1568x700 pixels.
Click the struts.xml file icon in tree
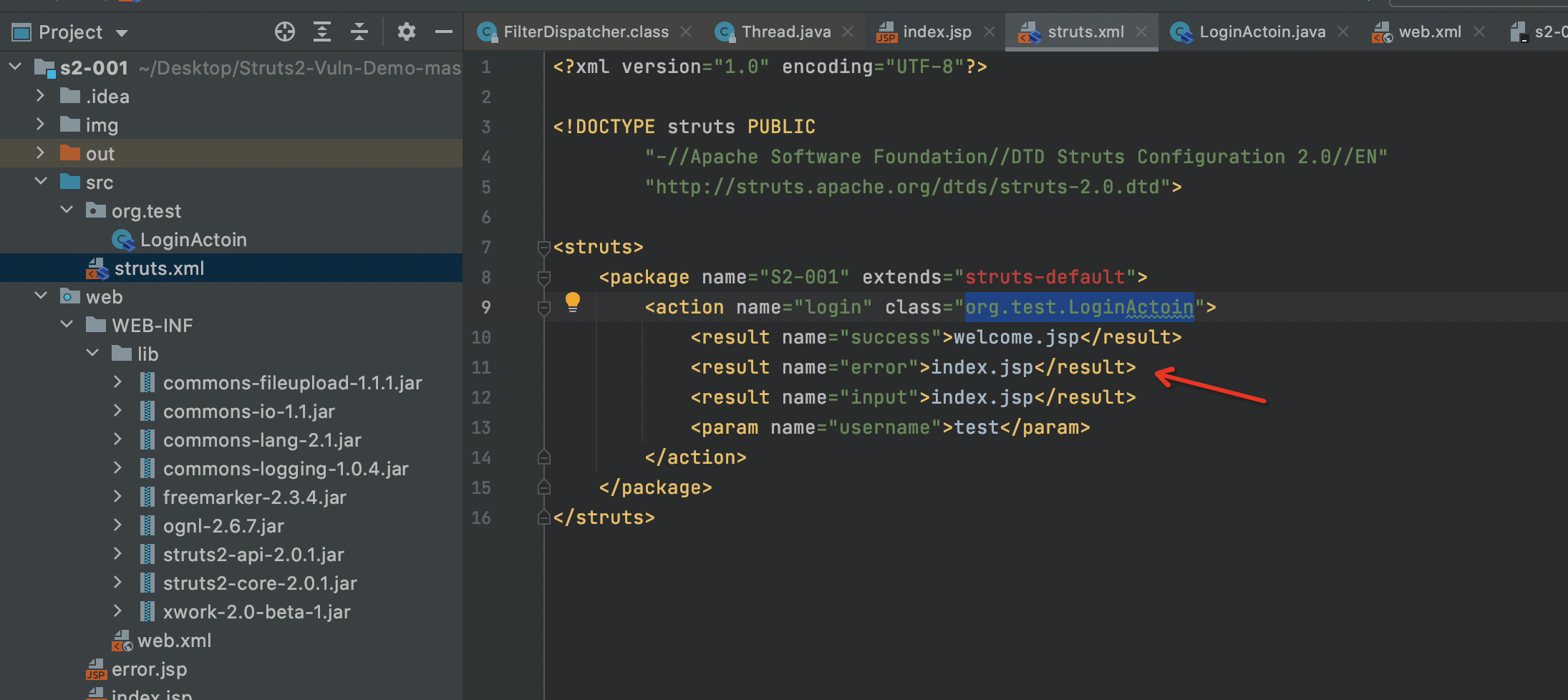[97, 268]
